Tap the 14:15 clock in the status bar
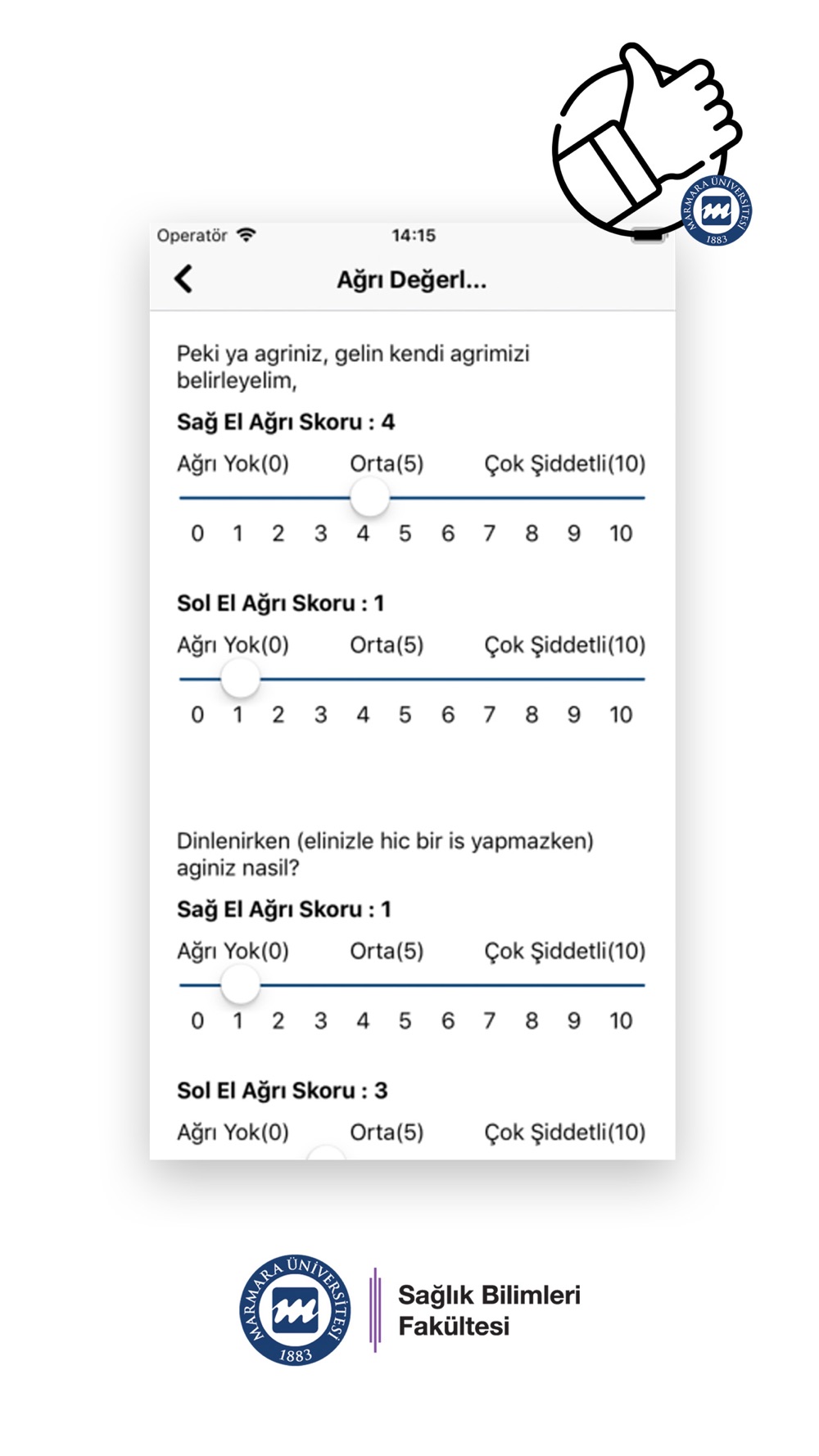Image resolution: width=819 pixels, height=1456 pixels. (x=414, y=236)
